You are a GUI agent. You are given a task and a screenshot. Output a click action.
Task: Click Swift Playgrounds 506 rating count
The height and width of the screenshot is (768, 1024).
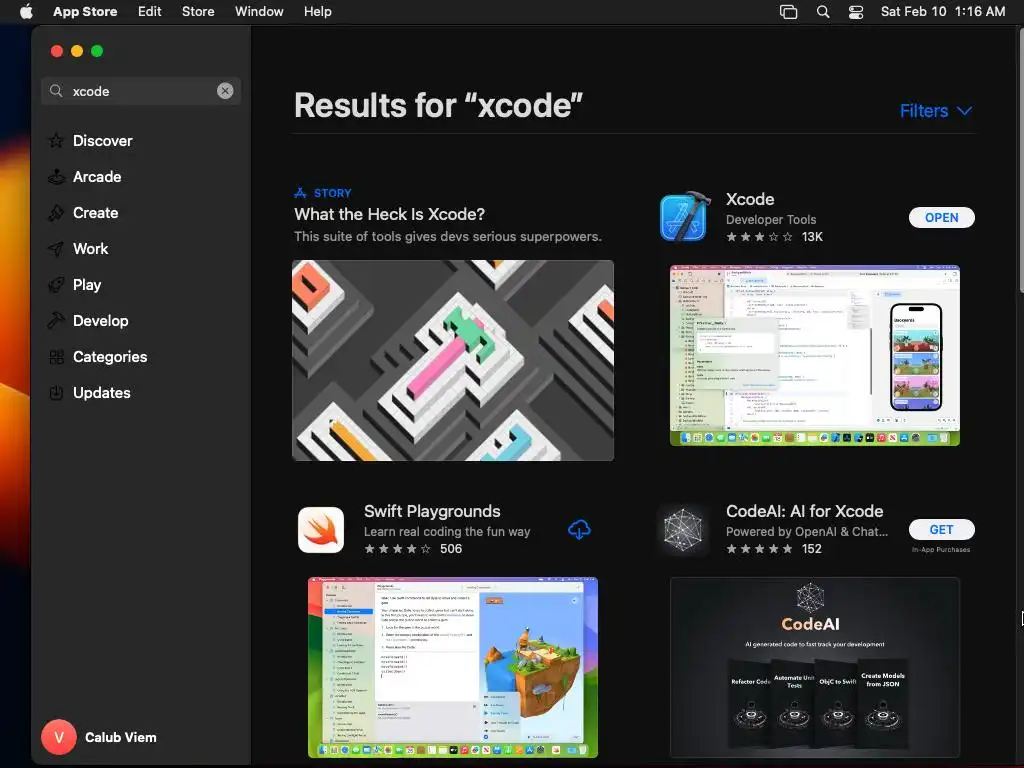pyautogui.click(x=451, y=549)
